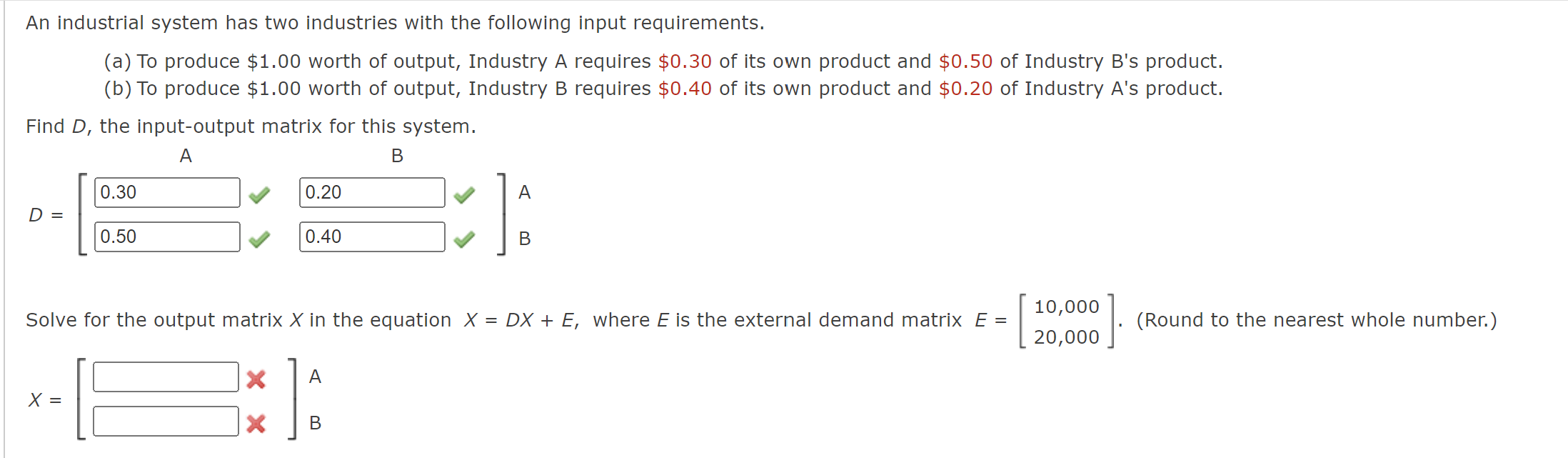This screenshot has height=458, width=1568.
Task: Click the row label B beside the X matrix
Action: coord(316,423)
